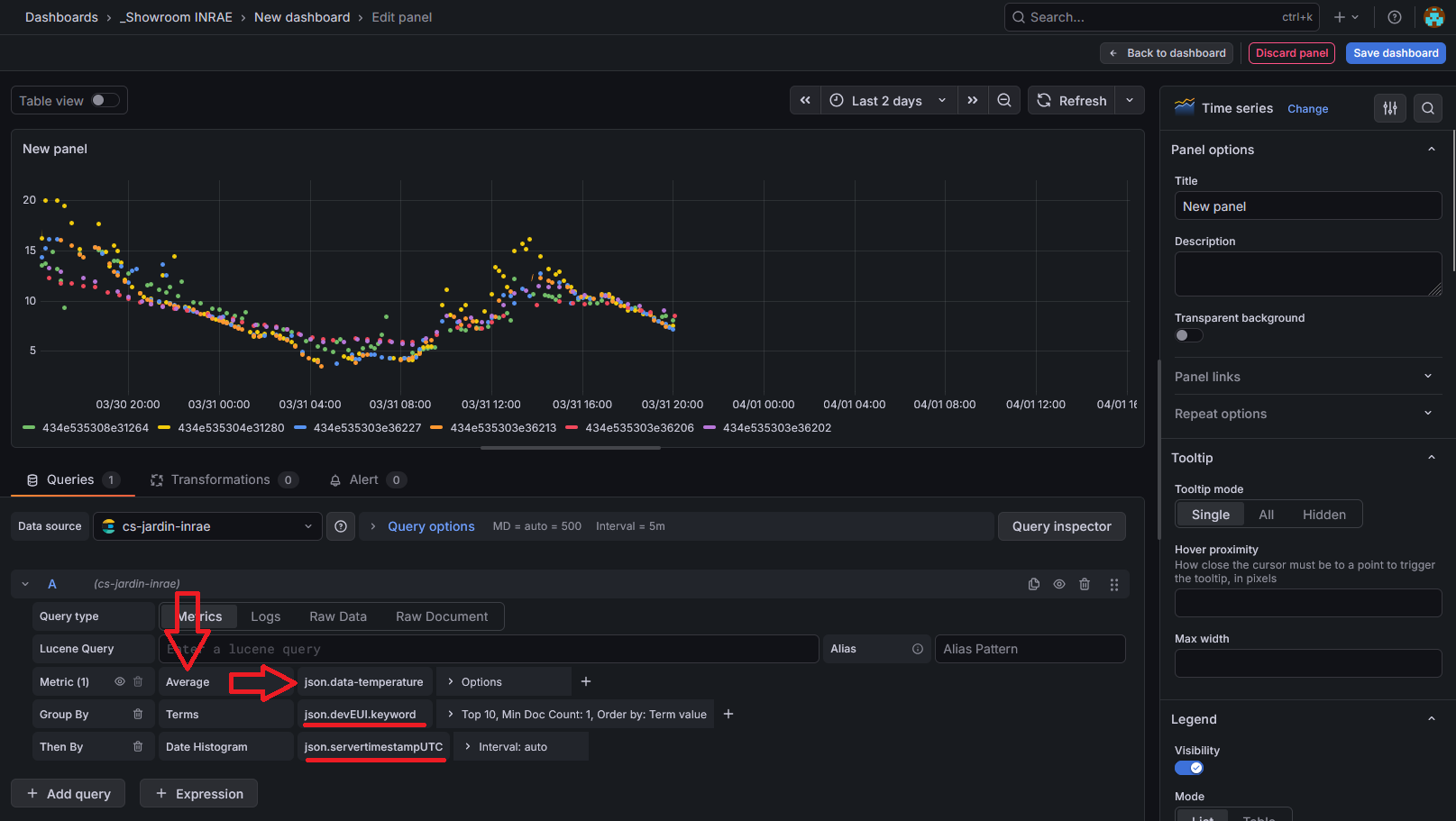
Task: Add a metric with plus next to Options
Action: tap(586, 681)
